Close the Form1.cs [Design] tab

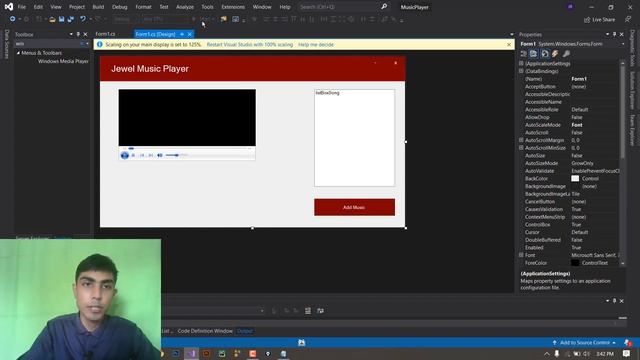pos(190,34)
